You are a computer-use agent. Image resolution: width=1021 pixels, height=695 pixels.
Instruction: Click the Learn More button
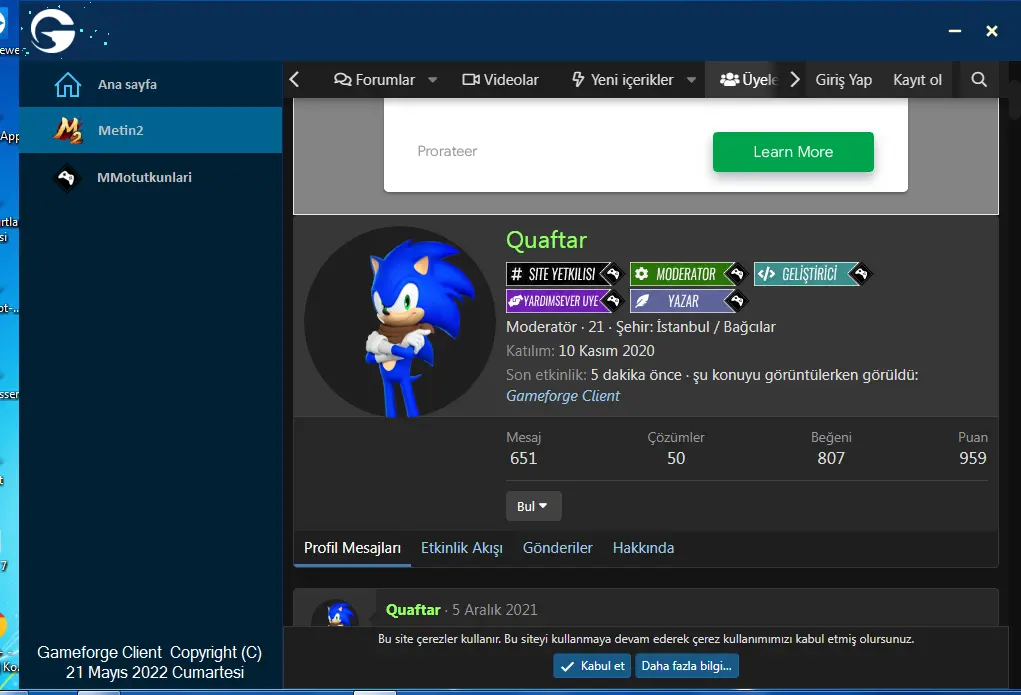793,152
